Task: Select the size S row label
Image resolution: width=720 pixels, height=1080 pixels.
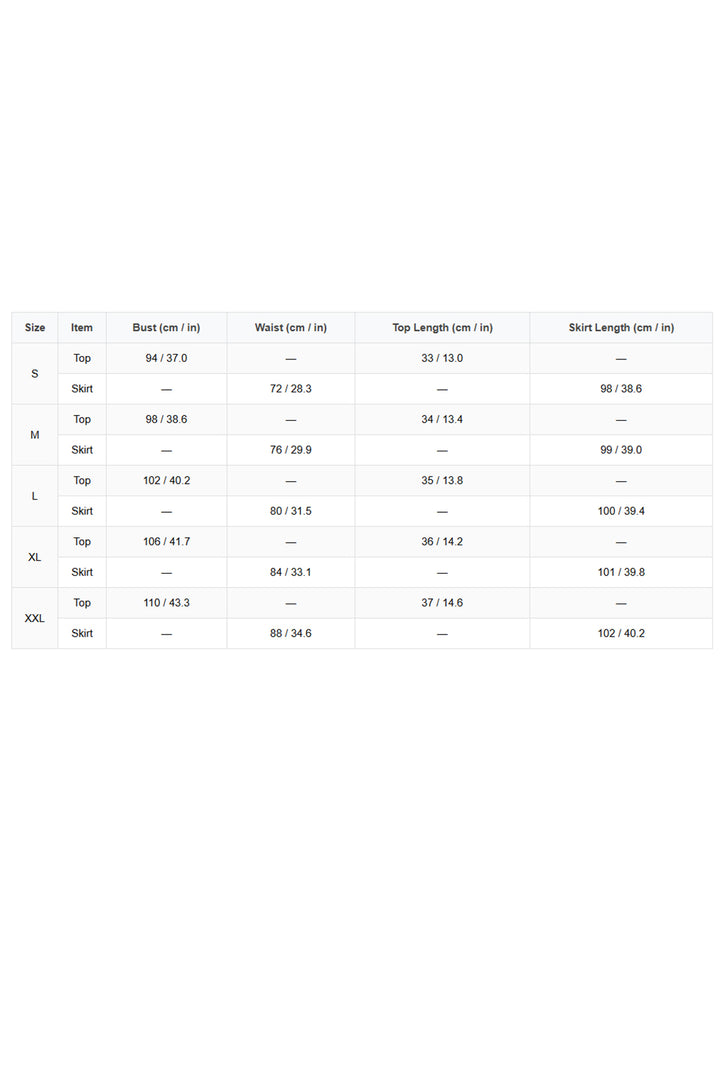Action: [x=34, y=373]
